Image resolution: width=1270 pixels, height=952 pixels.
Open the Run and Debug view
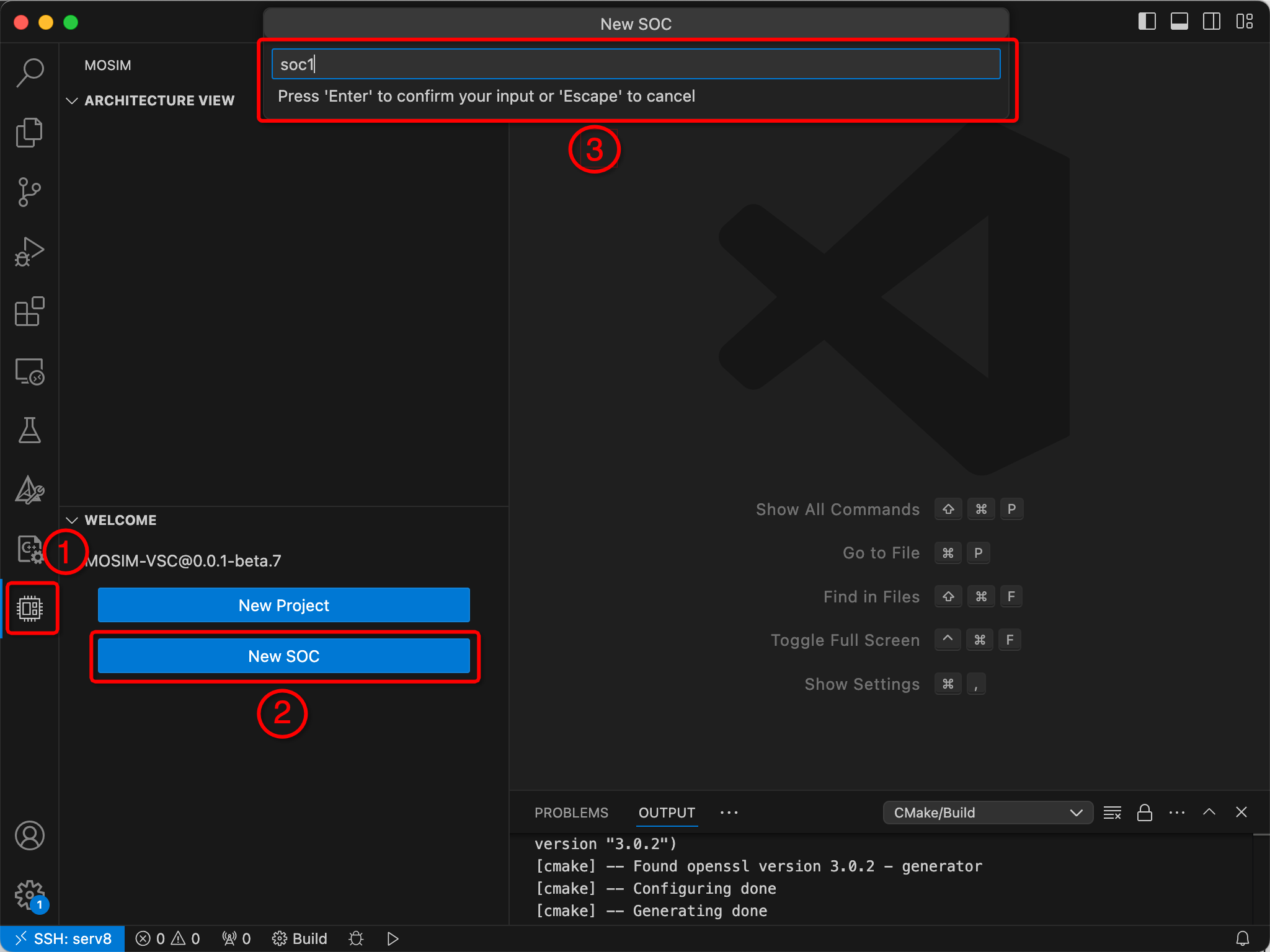tap(30, 251)
